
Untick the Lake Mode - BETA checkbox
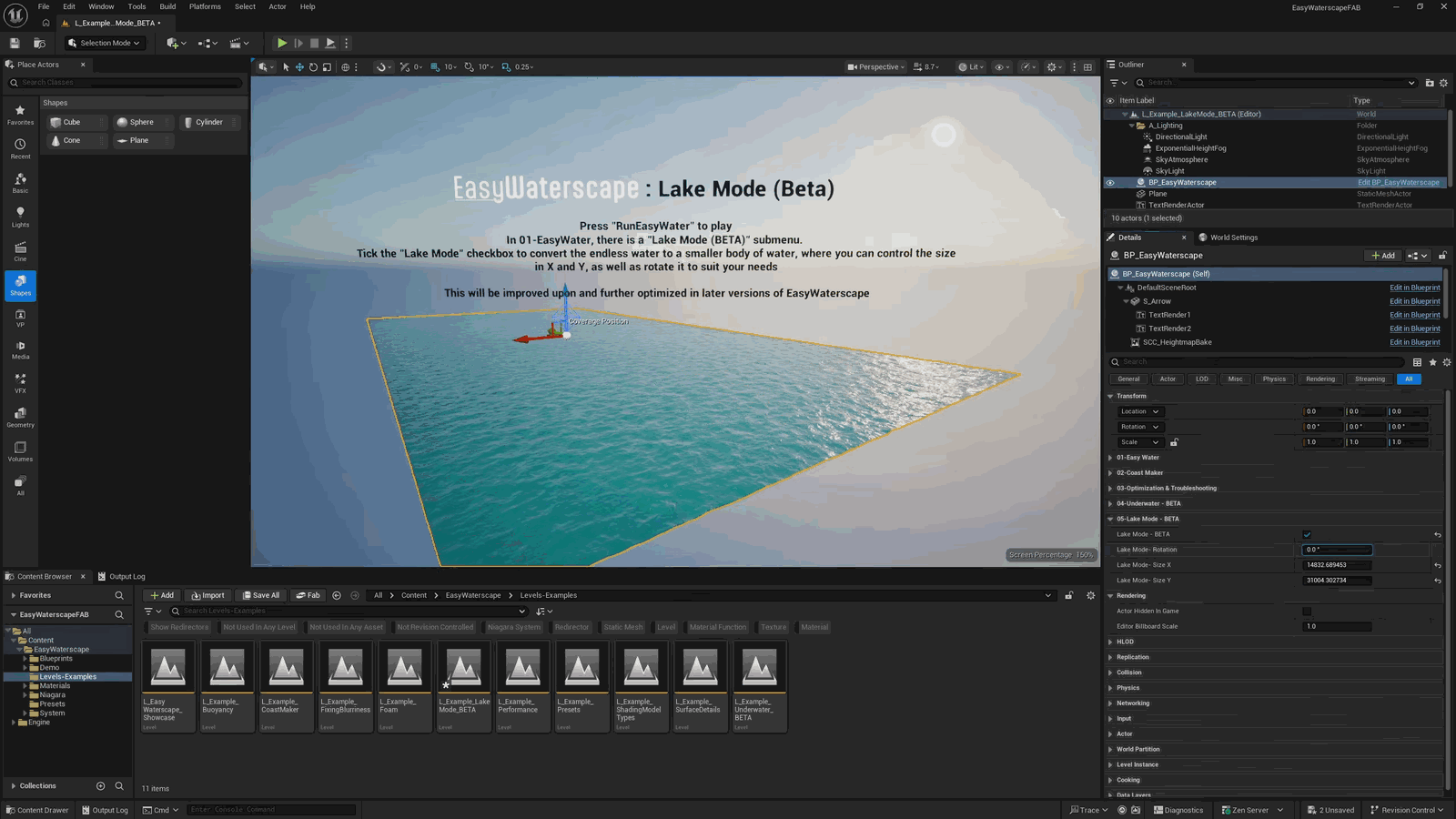tap(1307, 534)
